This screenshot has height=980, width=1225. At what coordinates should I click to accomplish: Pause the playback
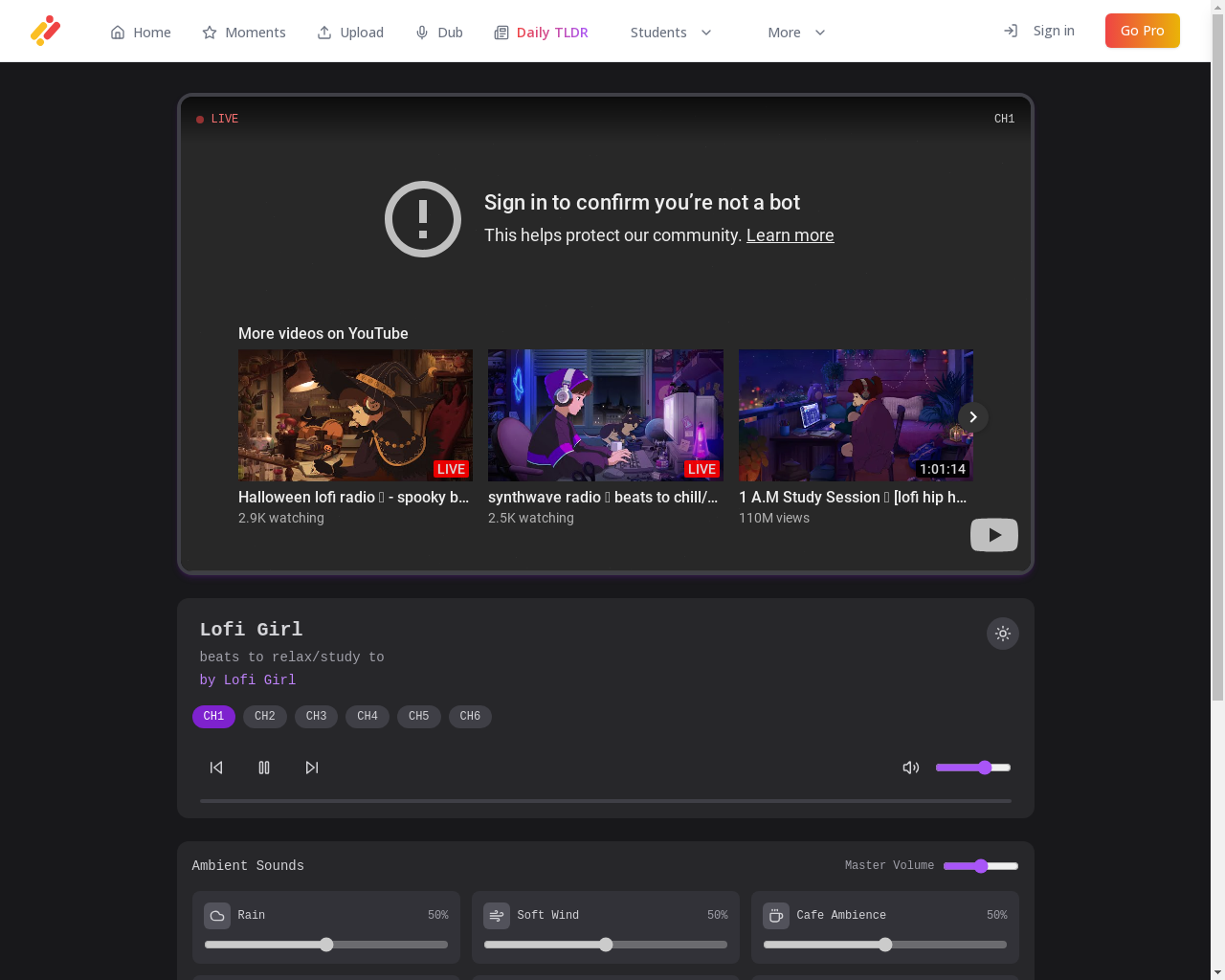pyautogui.click(x=264, y=768)
